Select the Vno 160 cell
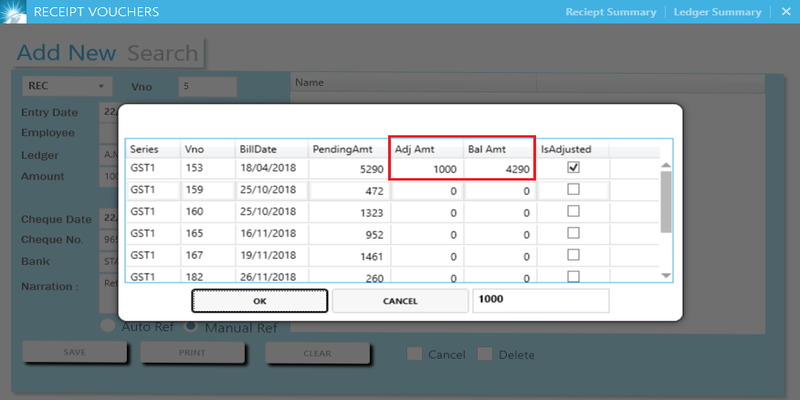Viewport: 800px width, 400px height. 208,212
